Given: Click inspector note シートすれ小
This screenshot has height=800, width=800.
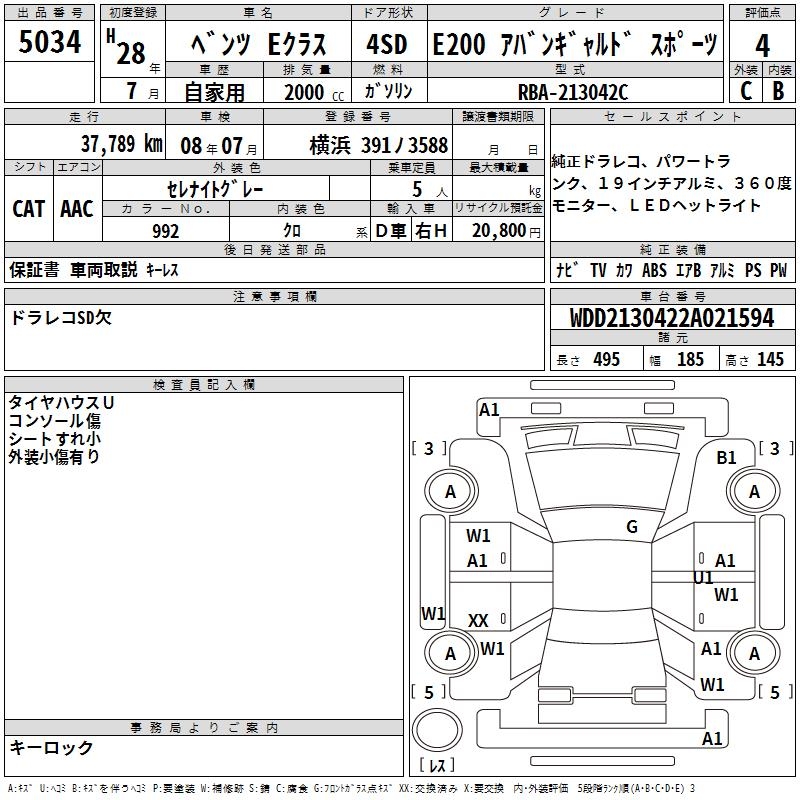Looking at the screenshot, I should (55, 438).
